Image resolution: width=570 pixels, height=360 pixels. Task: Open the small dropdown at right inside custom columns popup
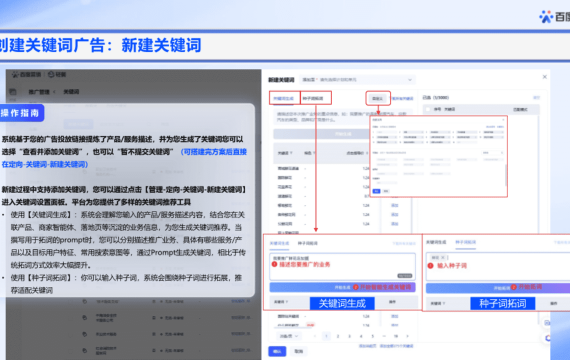(493, 153)
